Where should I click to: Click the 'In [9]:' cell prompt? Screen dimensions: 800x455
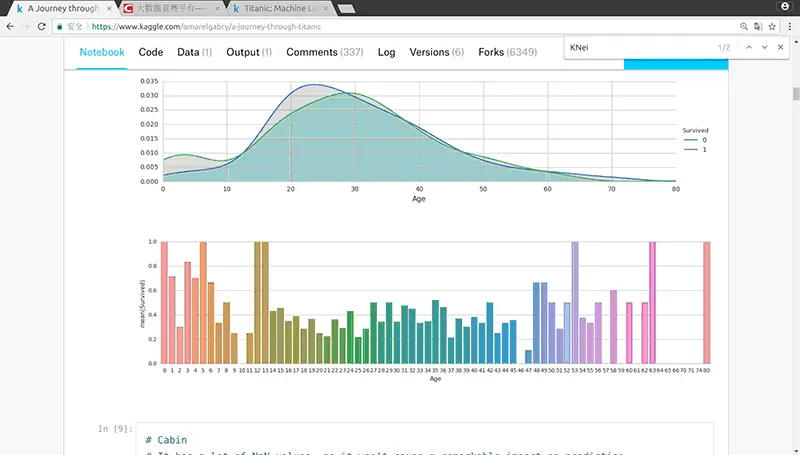[x=115, y=428]
